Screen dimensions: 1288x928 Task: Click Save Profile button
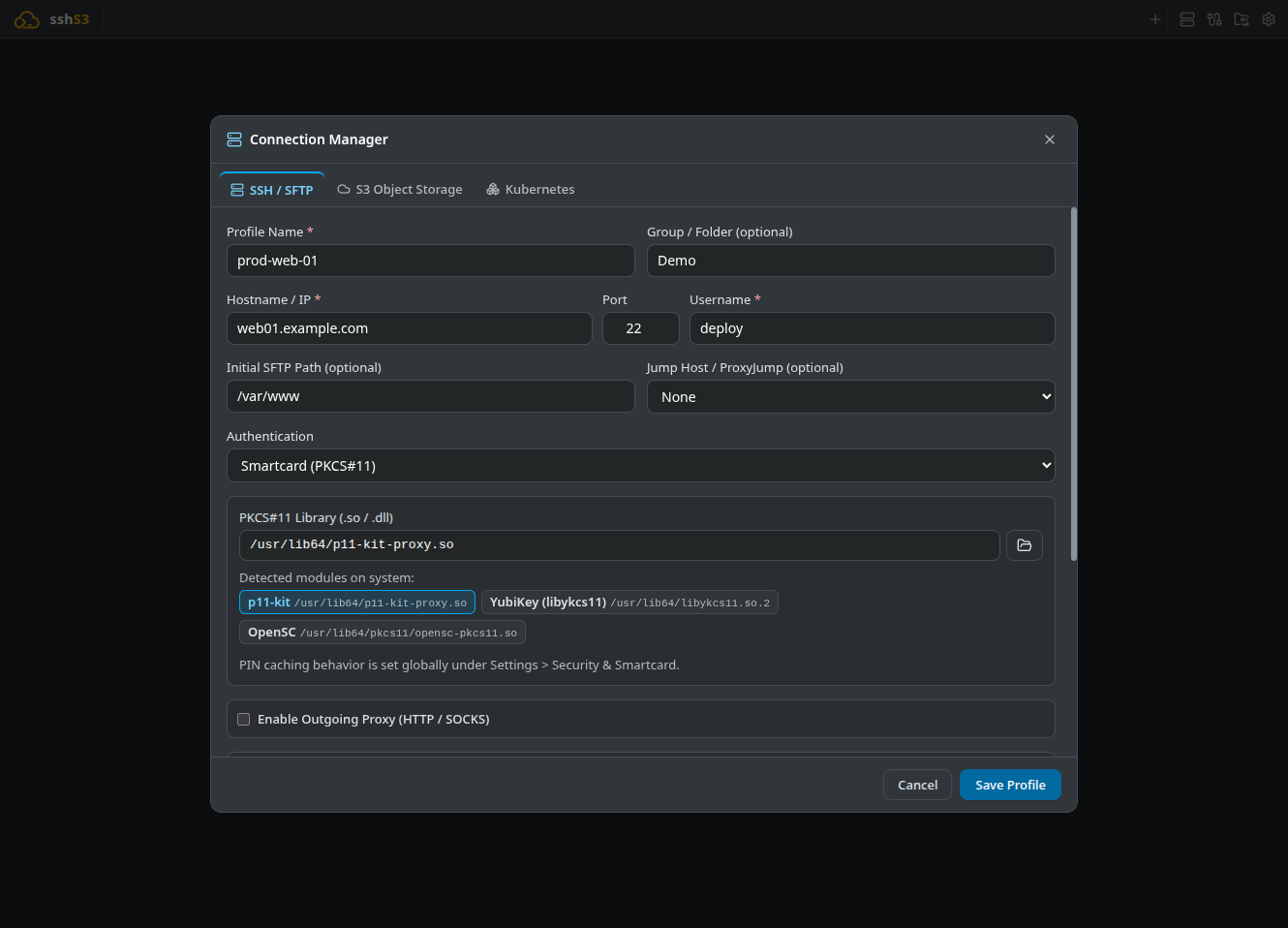coord(1010,786)
